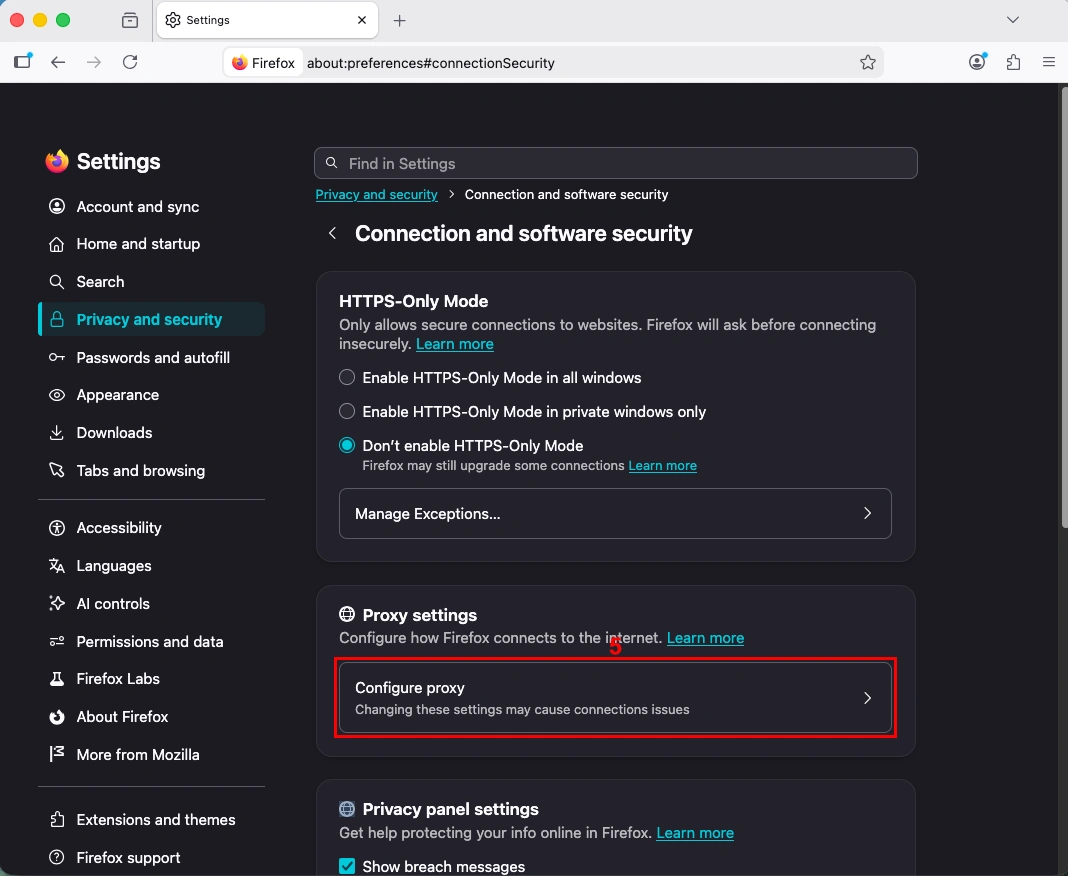The height and width of the screenshot is (876, 1068).
Task: Open the Configure proxy button
Action: [x=615, y=698]
